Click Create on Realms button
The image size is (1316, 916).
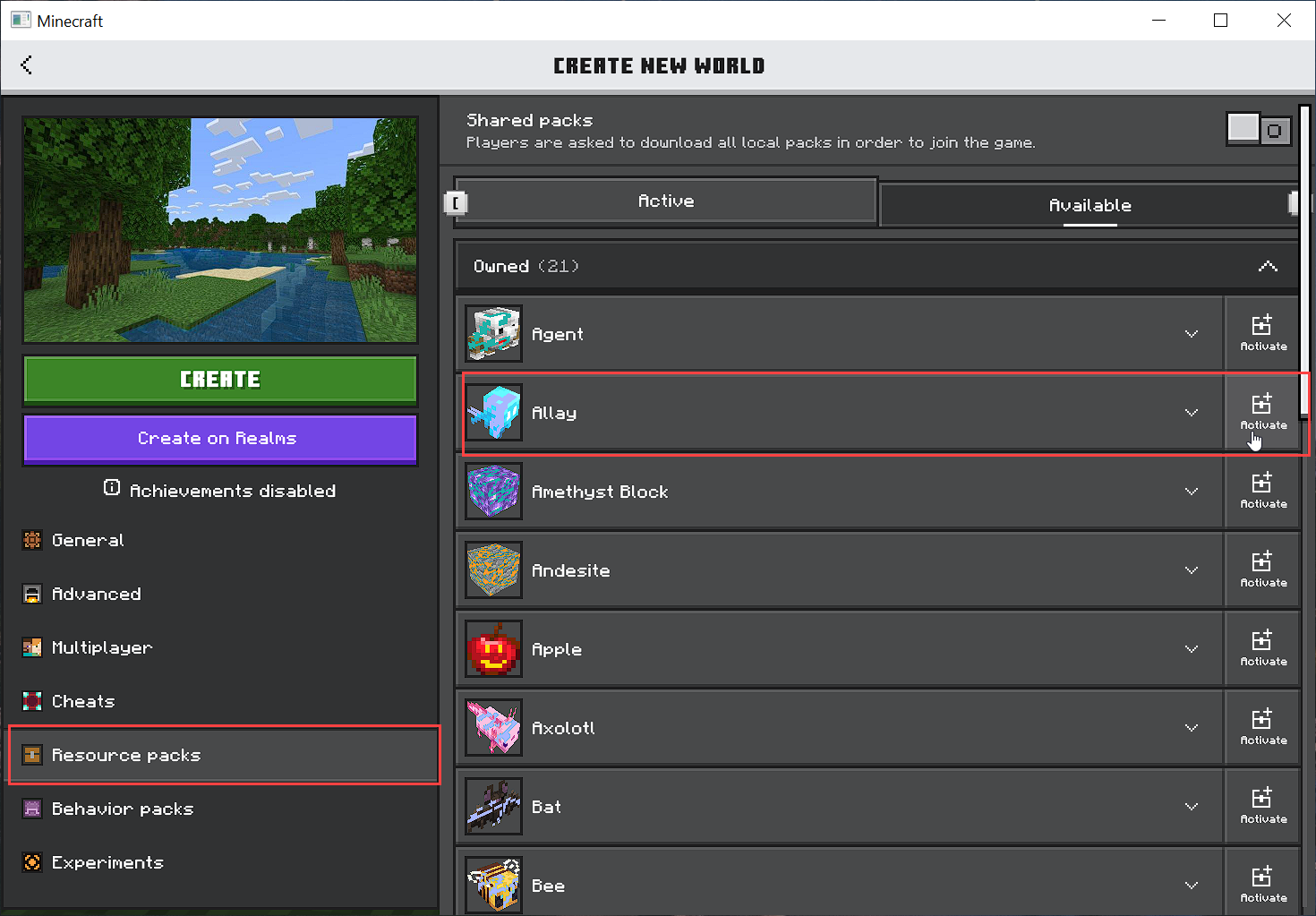click(x=220, y=439)
